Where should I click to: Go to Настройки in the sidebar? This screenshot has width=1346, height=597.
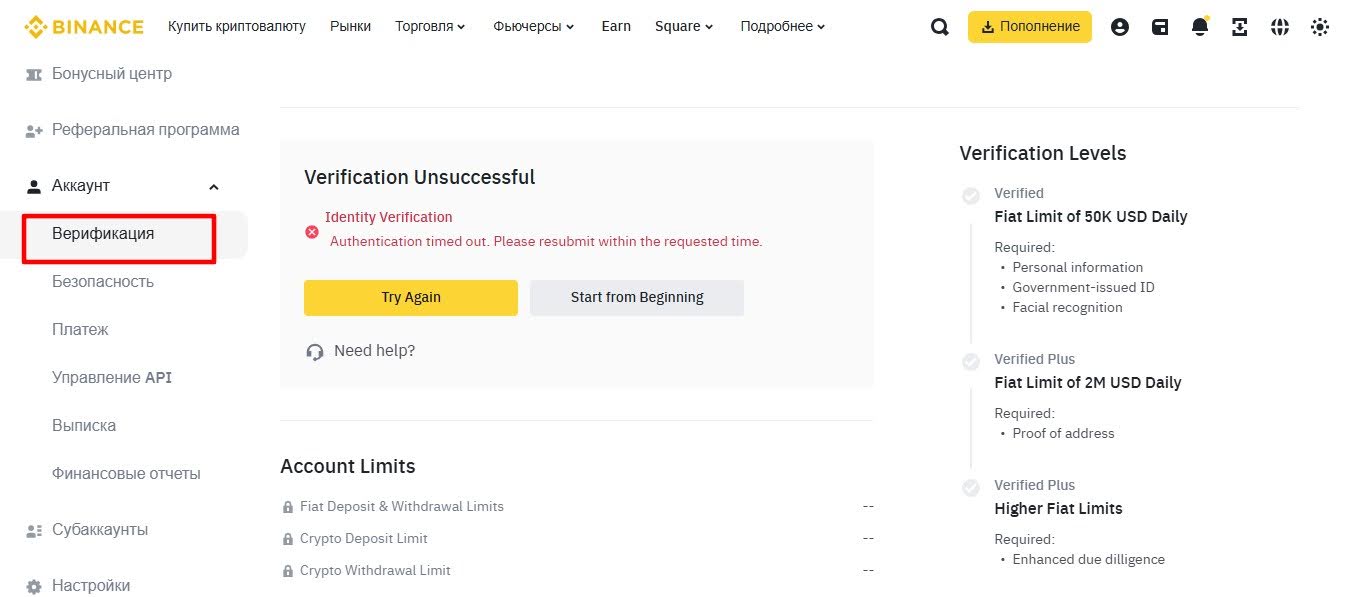91,586
